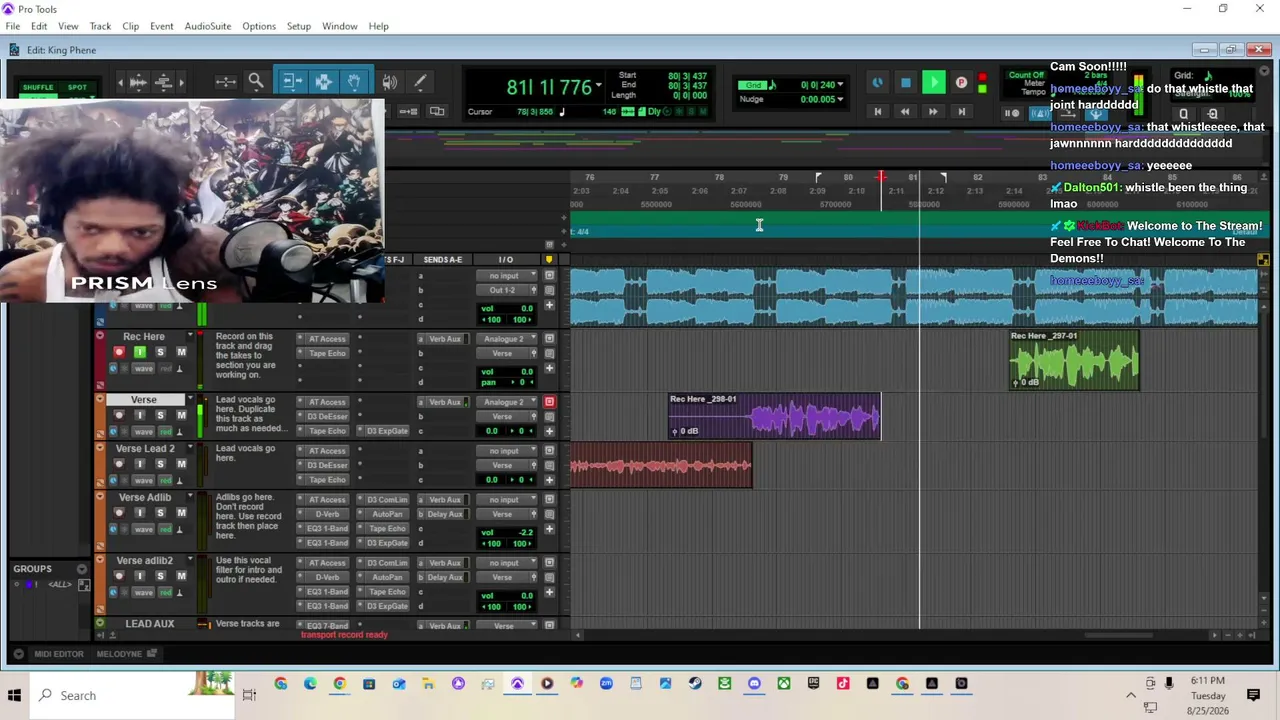Open Verse Lead 2 input selector
1280x720 pixels.
pos(507,451)
